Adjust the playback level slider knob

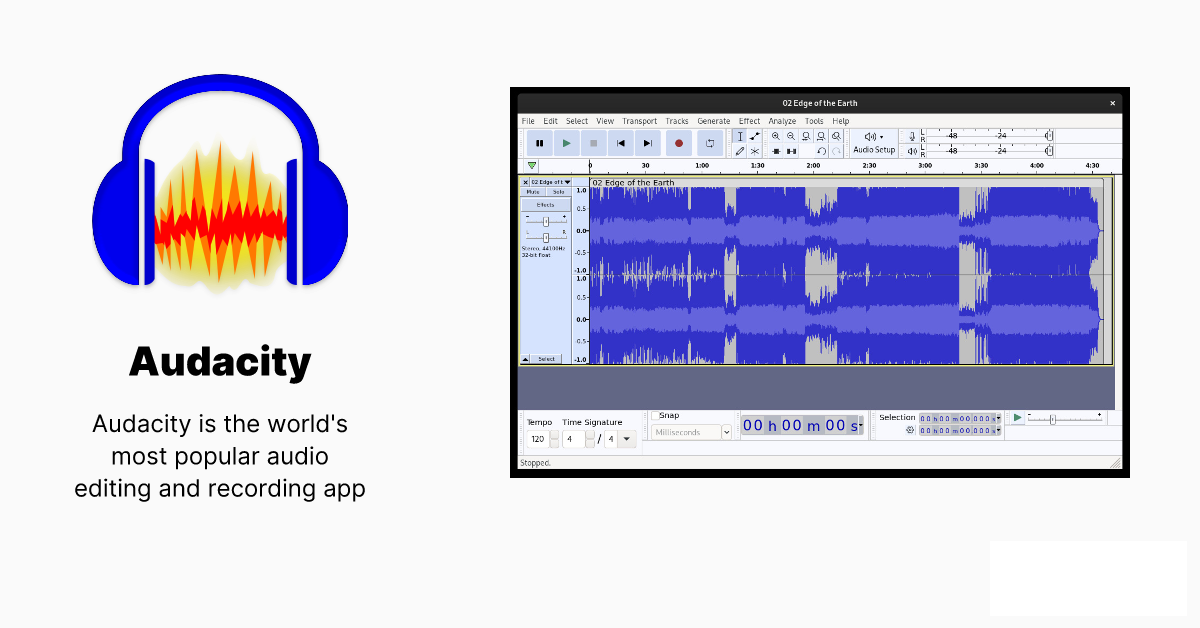tap(1048, 151)
